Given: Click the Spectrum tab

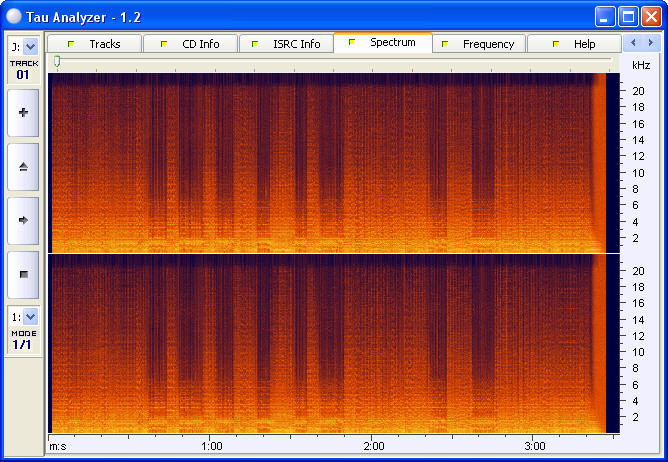Looking at the screenshot, I should (x=383, y=43).
